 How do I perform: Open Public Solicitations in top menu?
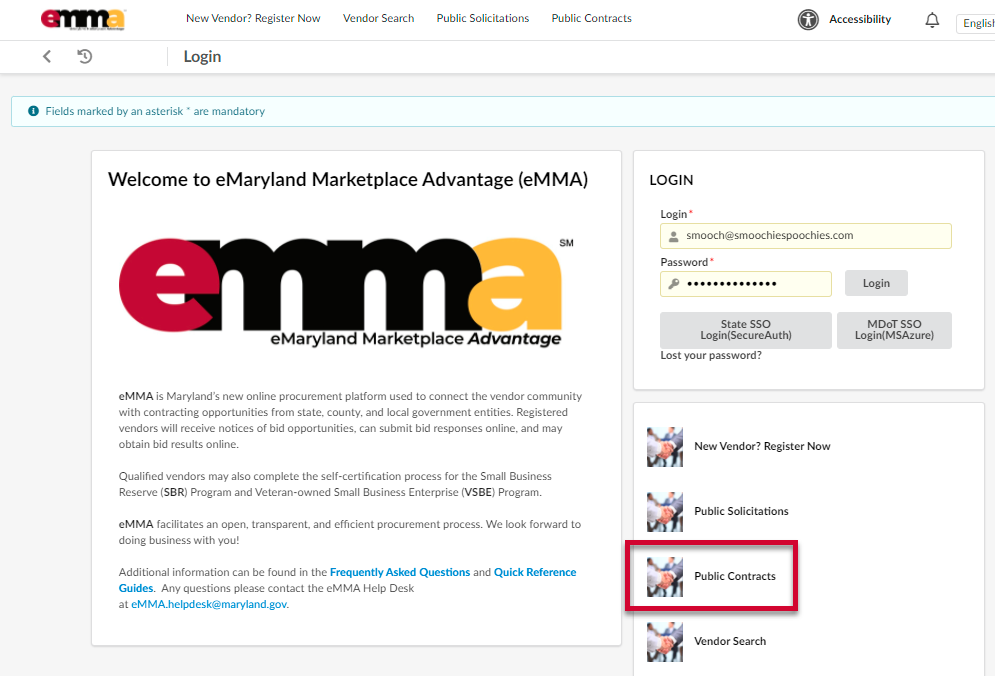coord(482,18)
